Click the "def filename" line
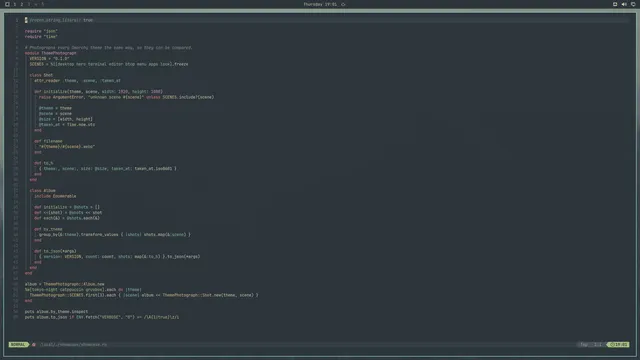The image size is (640, 360). [48, 141]
